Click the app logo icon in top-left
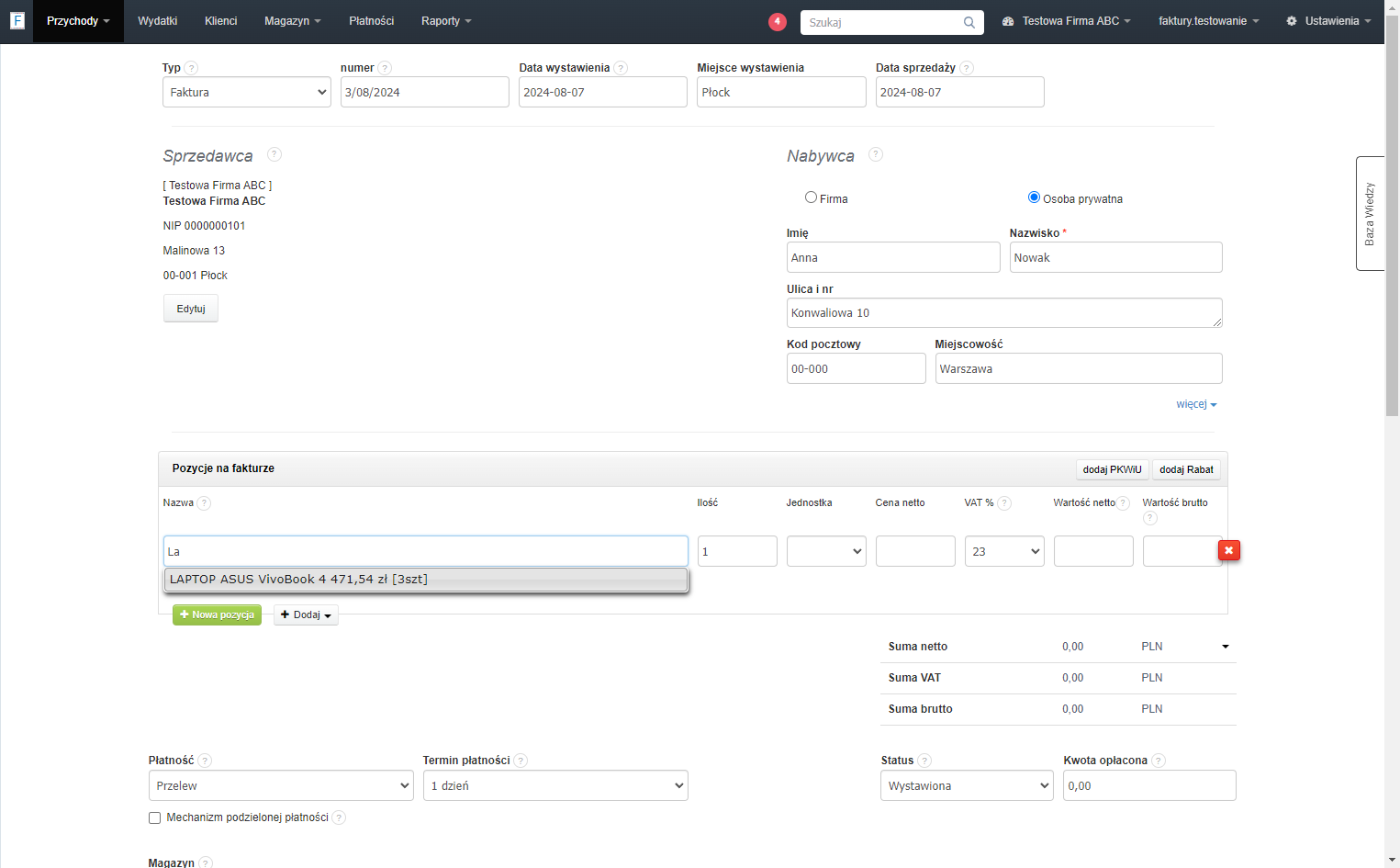This screenshot has width=1400, height=868. coord(17,20)
